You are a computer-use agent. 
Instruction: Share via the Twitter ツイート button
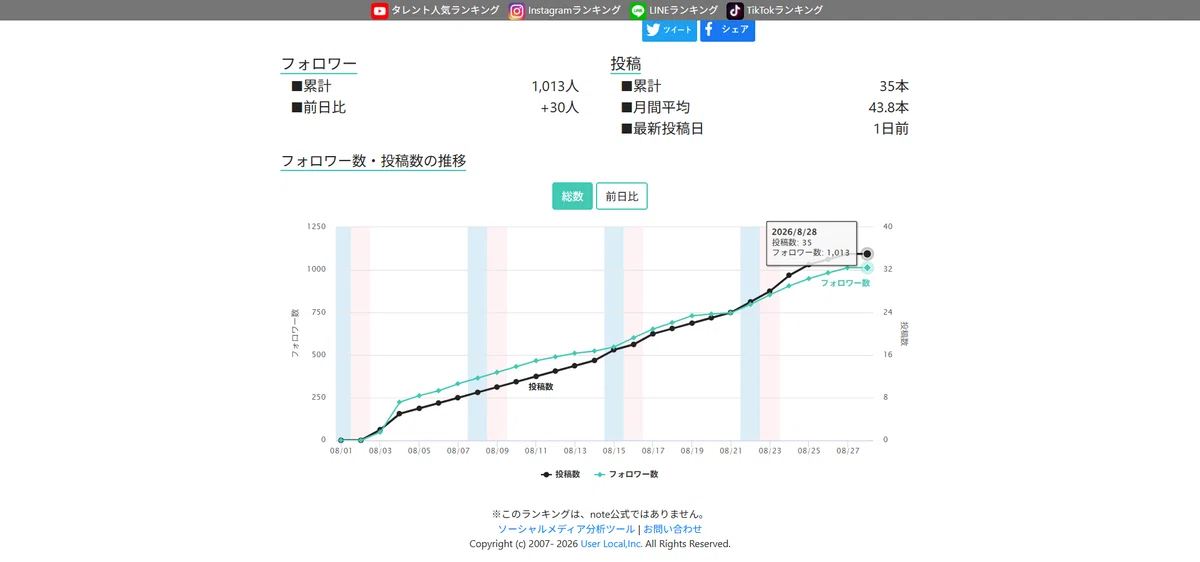click(669, 30)
